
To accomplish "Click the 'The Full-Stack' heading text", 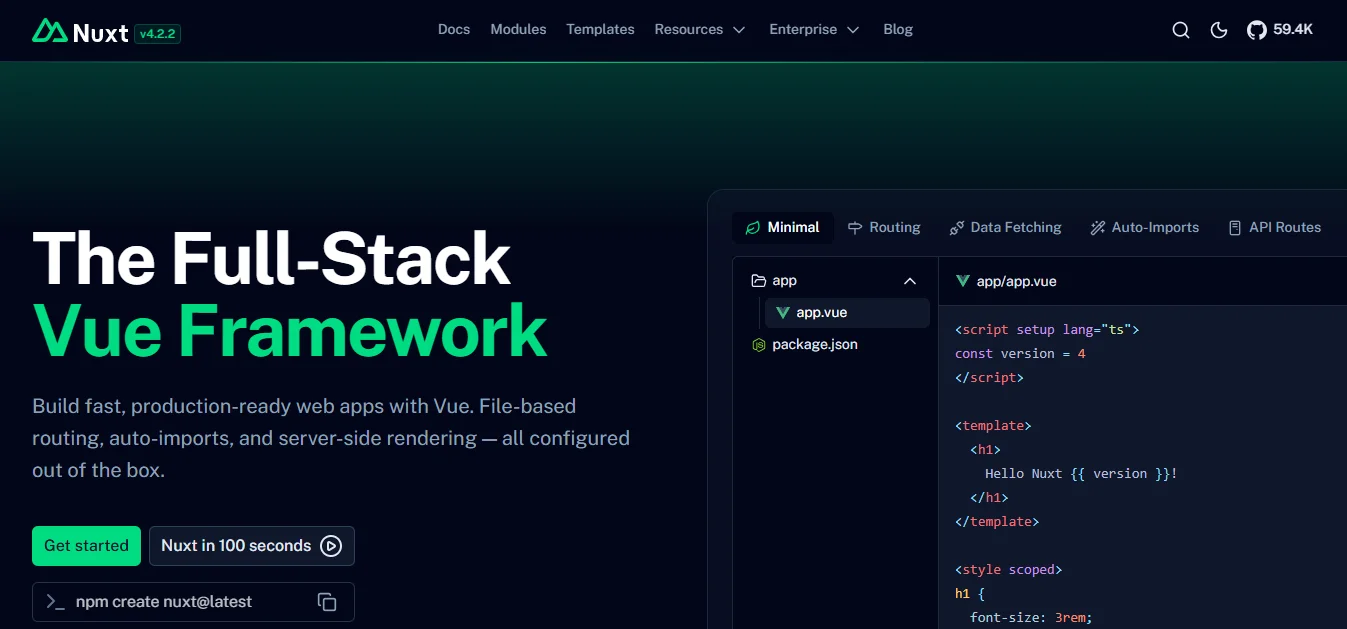I will click(272, 259).
